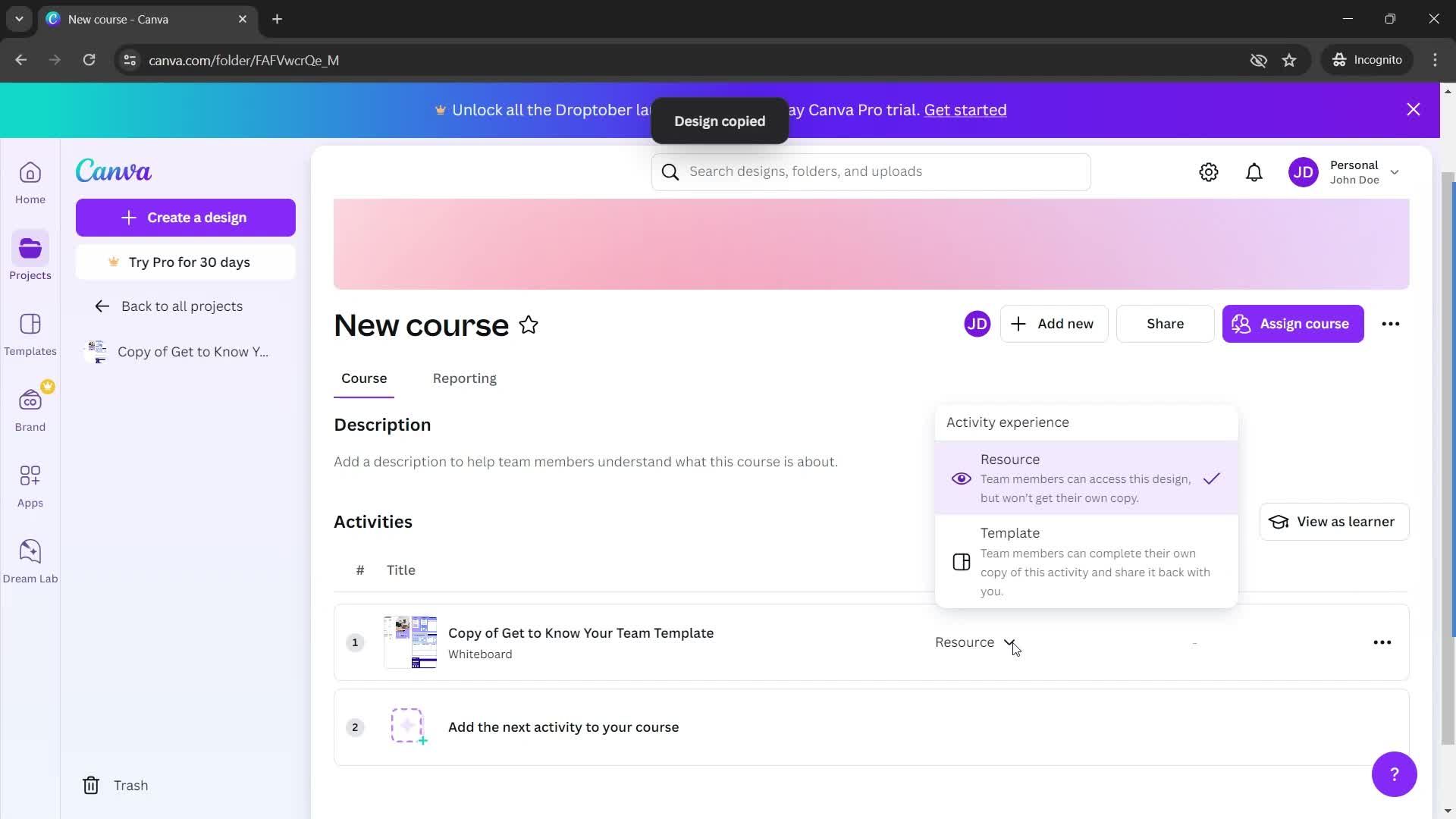Switch to the Reporting tab
The image size is (1456, 819).
[465, 378]
